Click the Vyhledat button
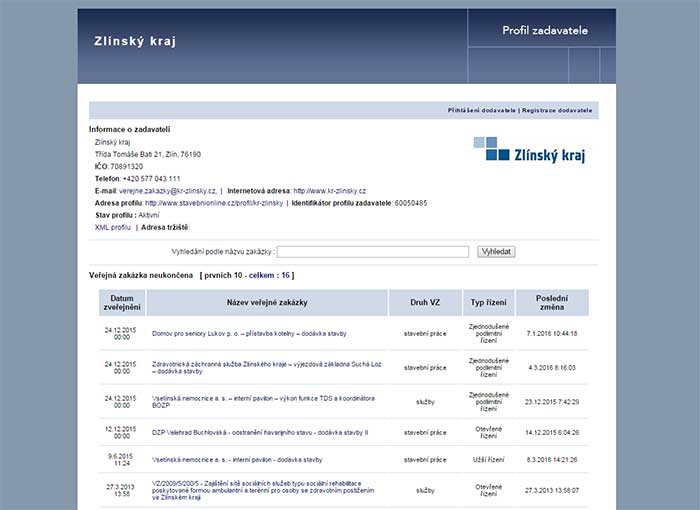Image resolution: width=700 pixels, height=510 pixels. click(x=496, y=252)
